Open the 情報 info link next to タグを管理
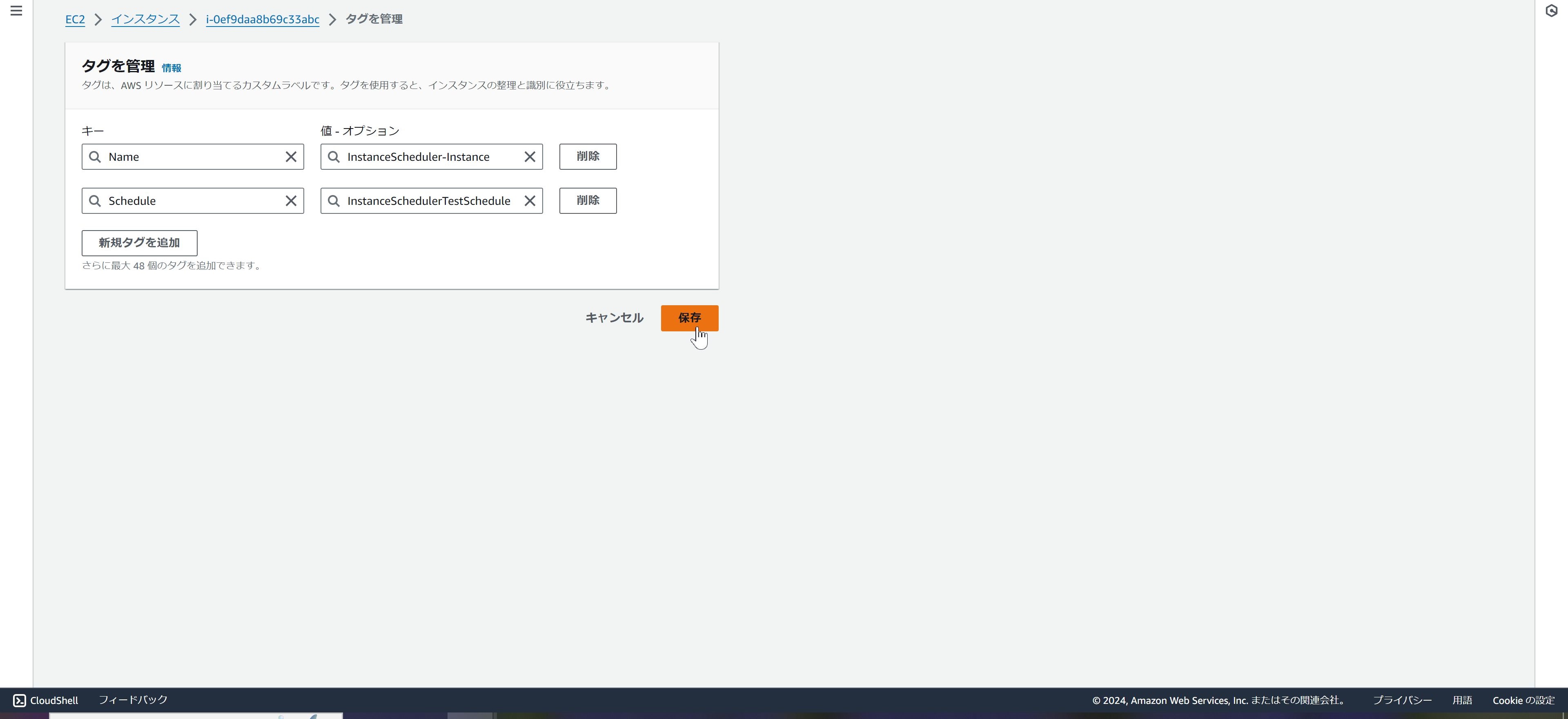The height and width of the screenshot is (719, 1568). [x=171, y=67]
